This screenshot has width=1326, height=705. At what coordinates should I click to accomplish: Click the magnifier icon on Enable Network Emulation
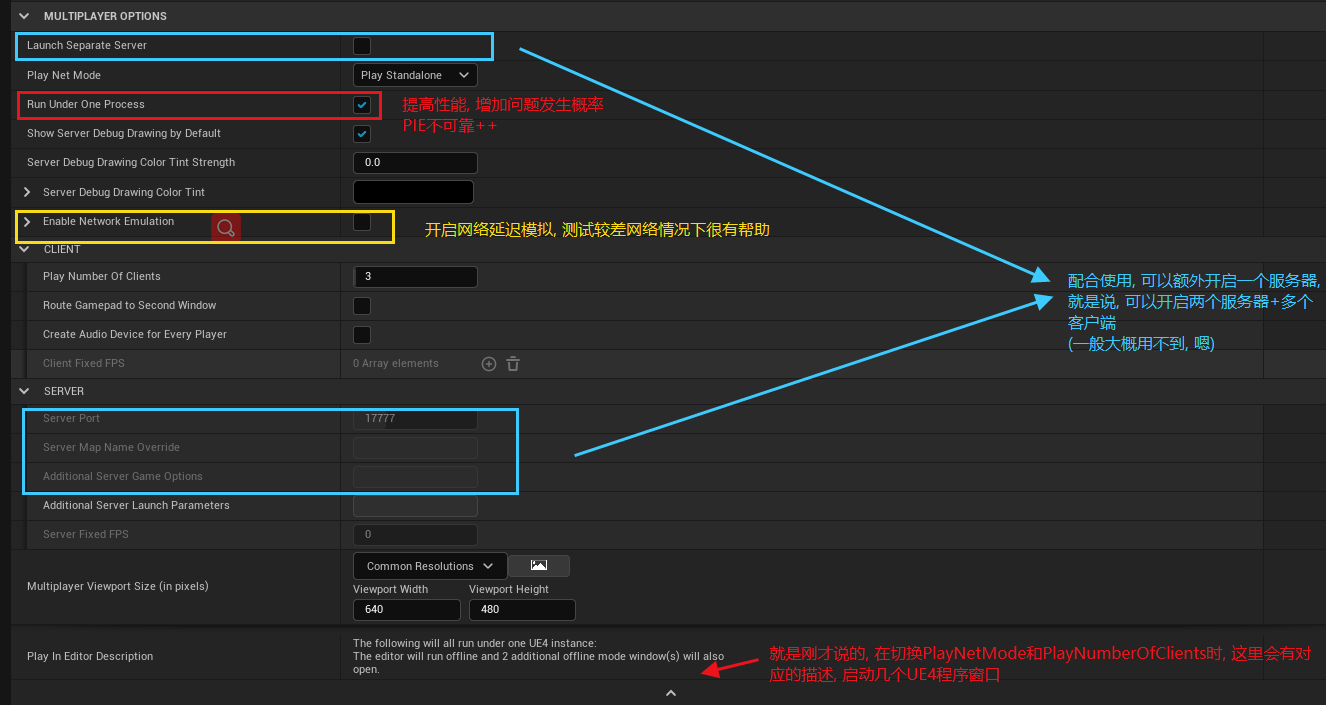(x=226, y=226)
